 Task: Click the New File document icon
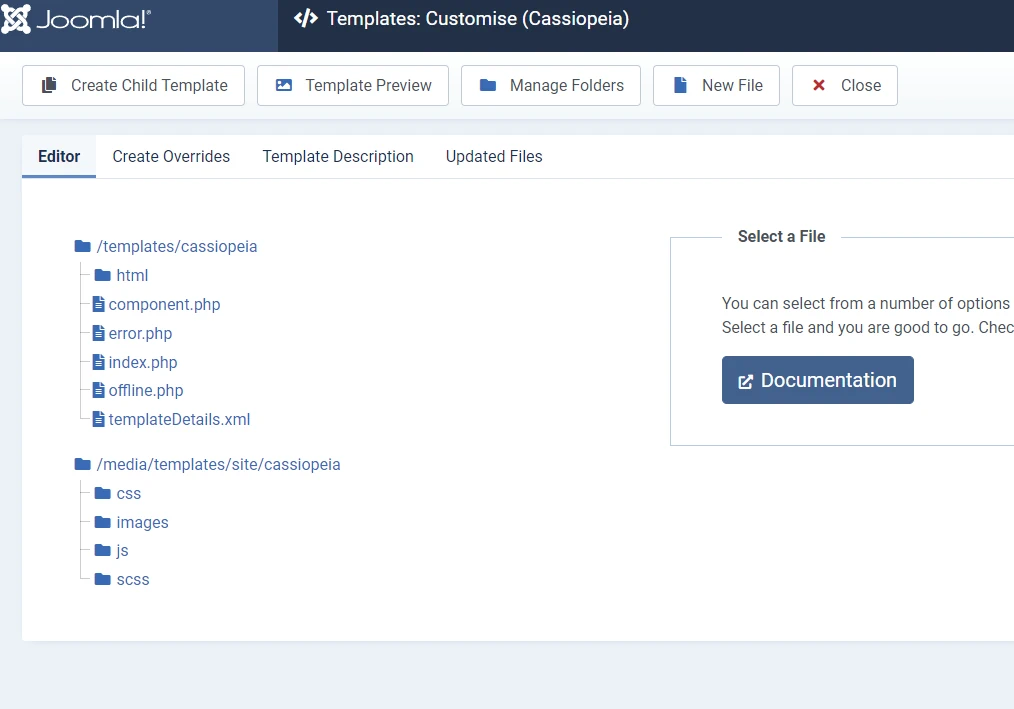click(682, 85)
